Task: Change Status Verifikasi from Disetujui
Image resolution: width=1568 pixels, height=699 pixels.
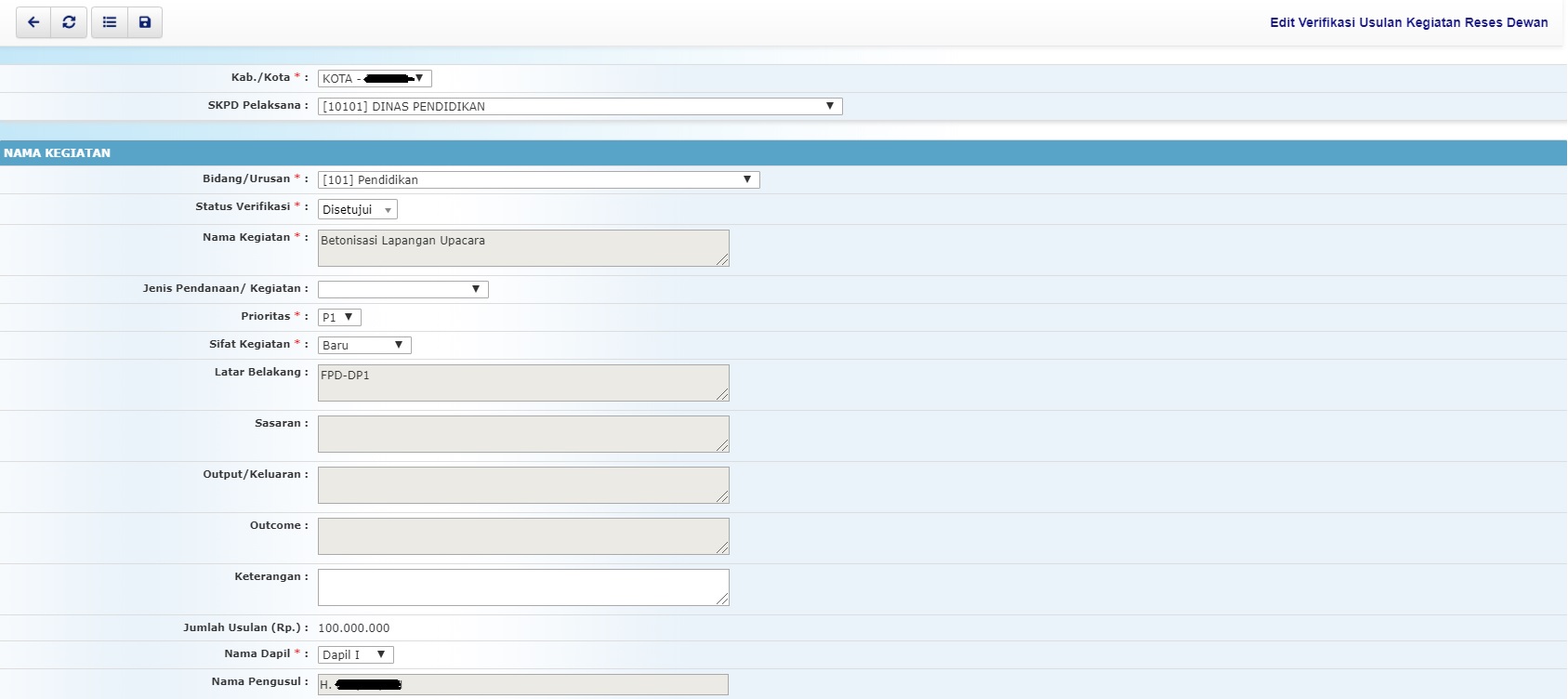Action: 357,210
